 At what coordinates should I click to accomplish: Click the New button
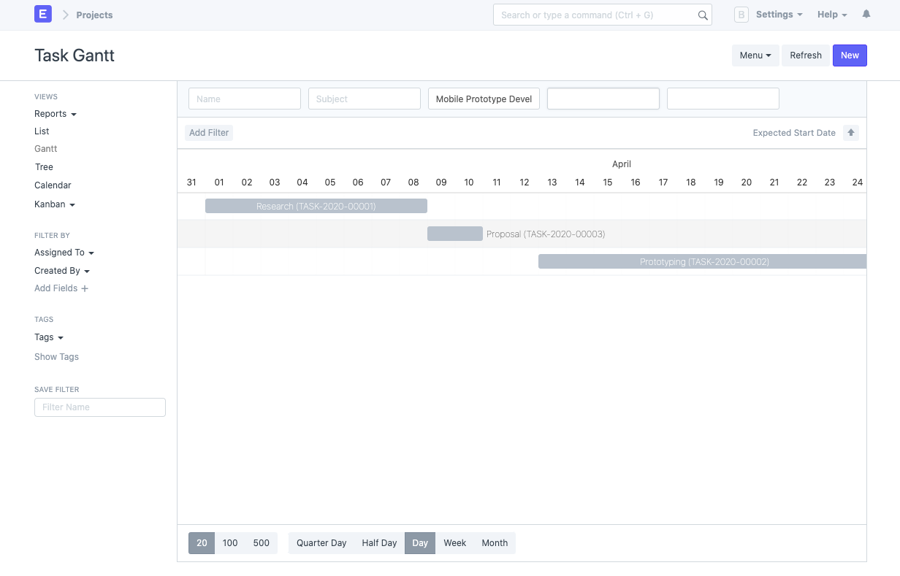(x=849, y=55)
